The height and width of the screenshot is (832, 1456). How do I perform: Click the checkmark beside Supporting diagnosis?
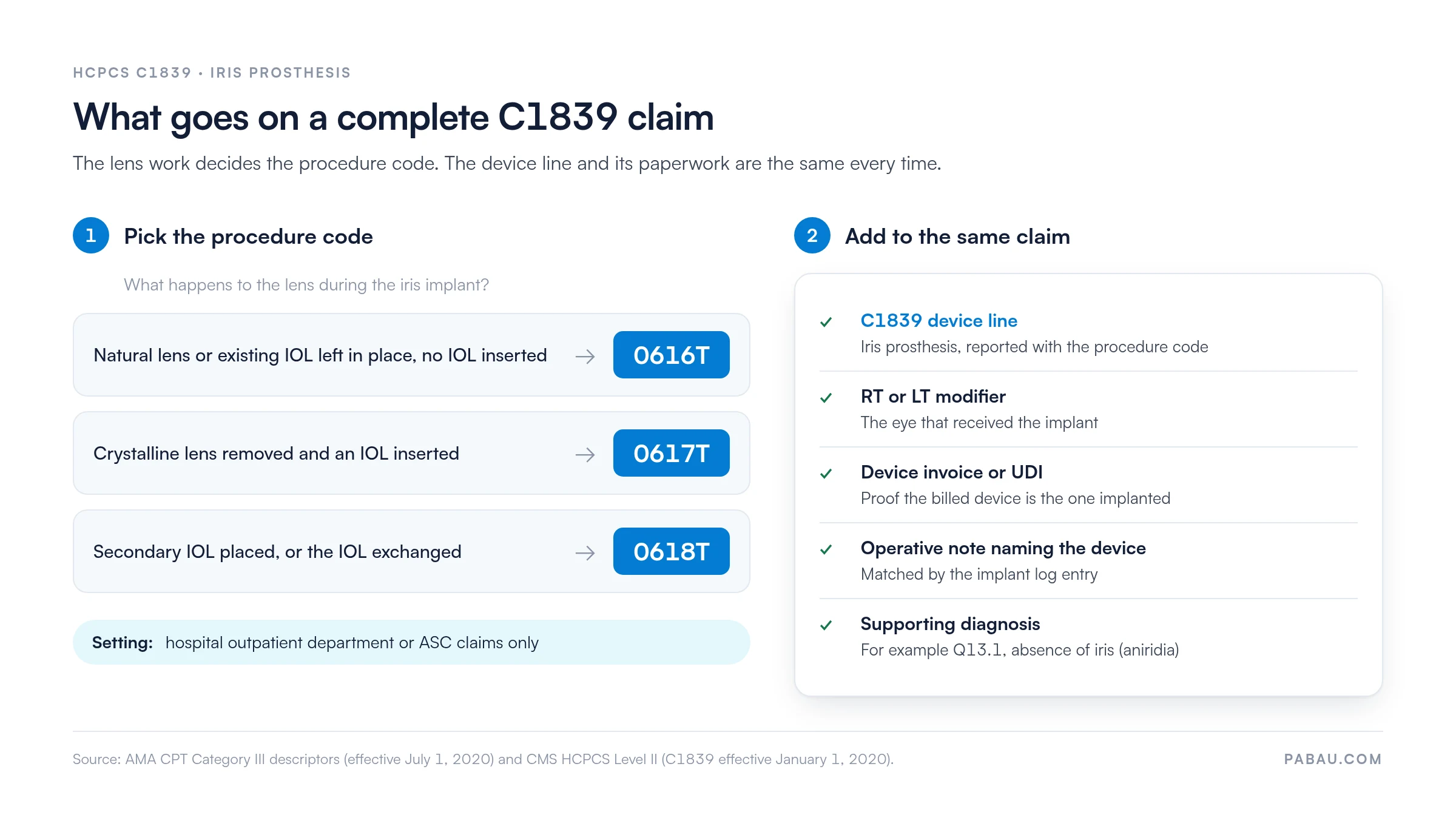[826, 625]
